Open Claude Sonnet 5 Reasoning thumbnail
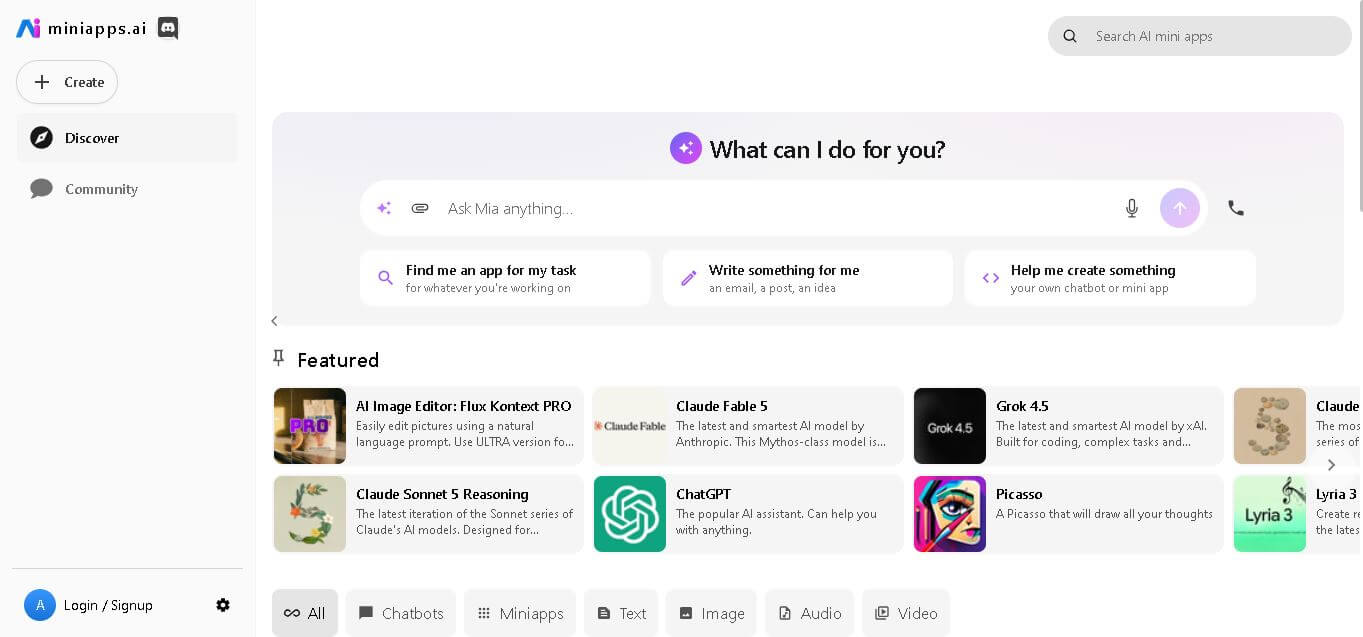The height and width of the screenshot is (637, 1363). pos(310,514)
